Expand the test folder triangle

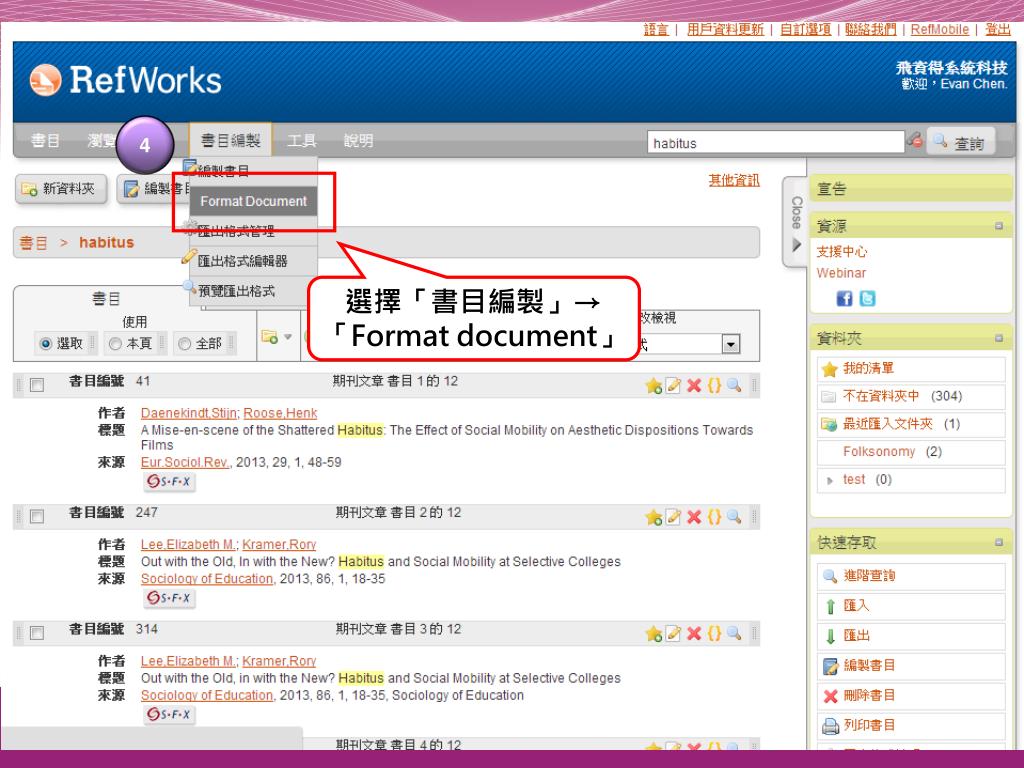pos(829,481)
